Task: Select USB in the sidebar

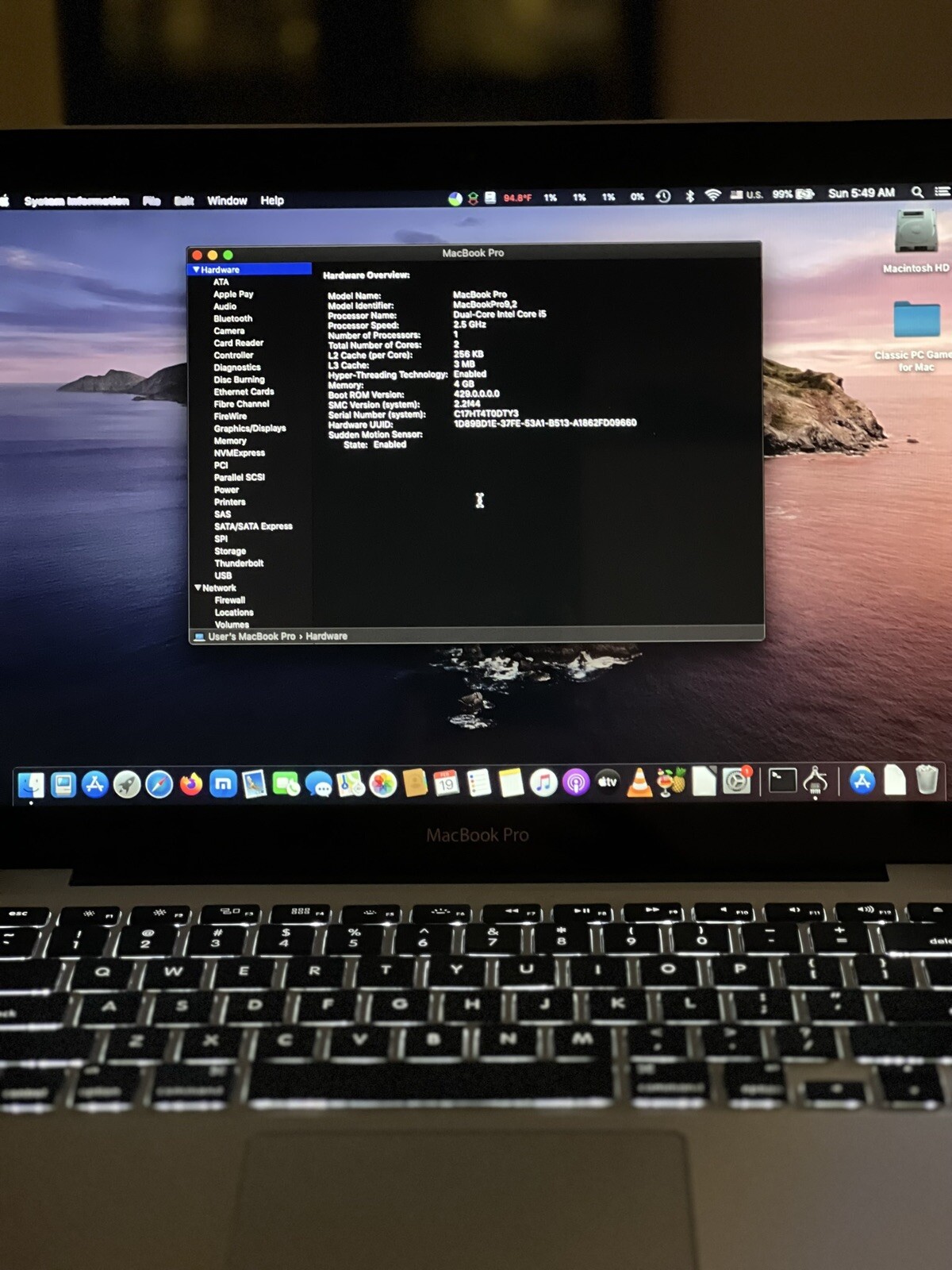Action: point(223,575)
